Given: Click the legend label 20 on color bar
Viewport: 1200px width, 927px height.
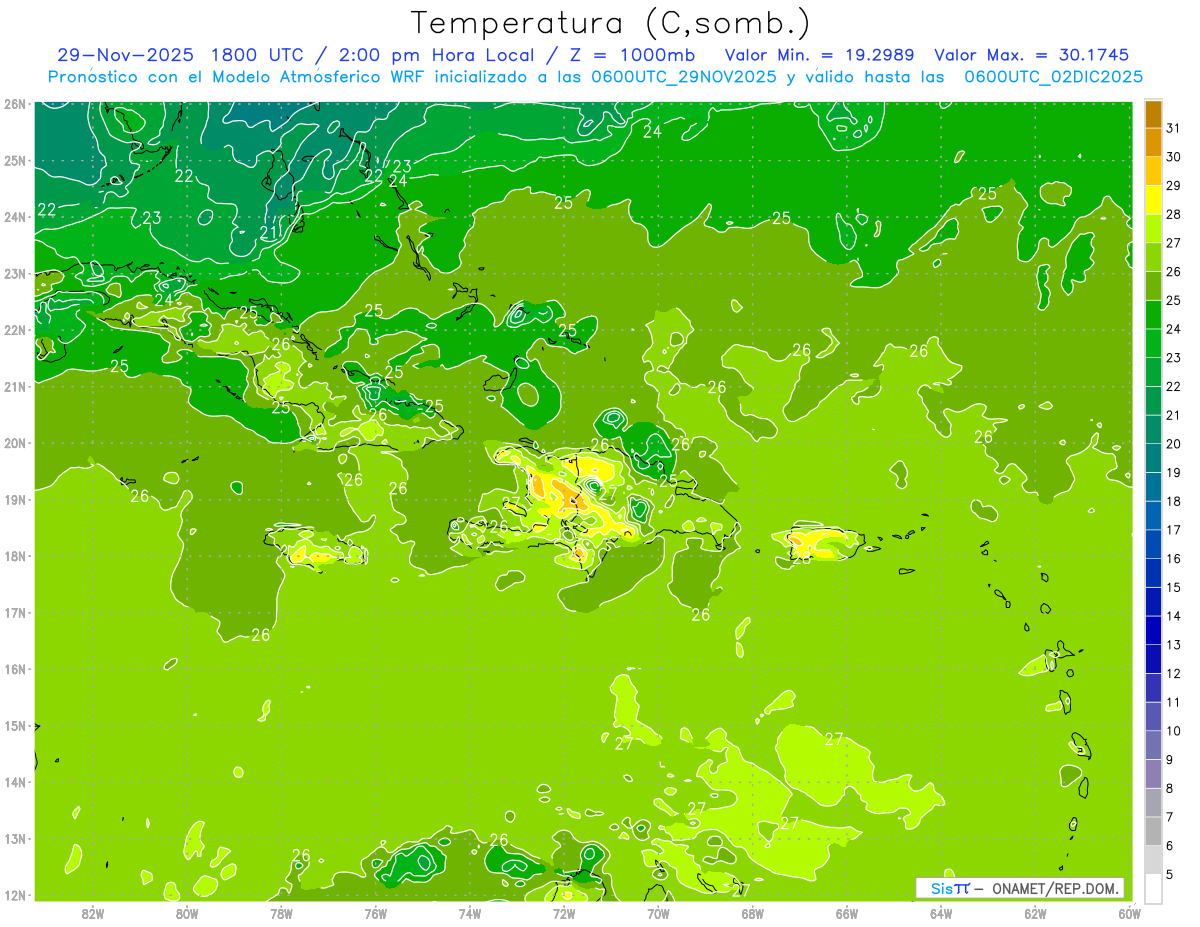Looking at the screenshot, I should pos(1173,443).
